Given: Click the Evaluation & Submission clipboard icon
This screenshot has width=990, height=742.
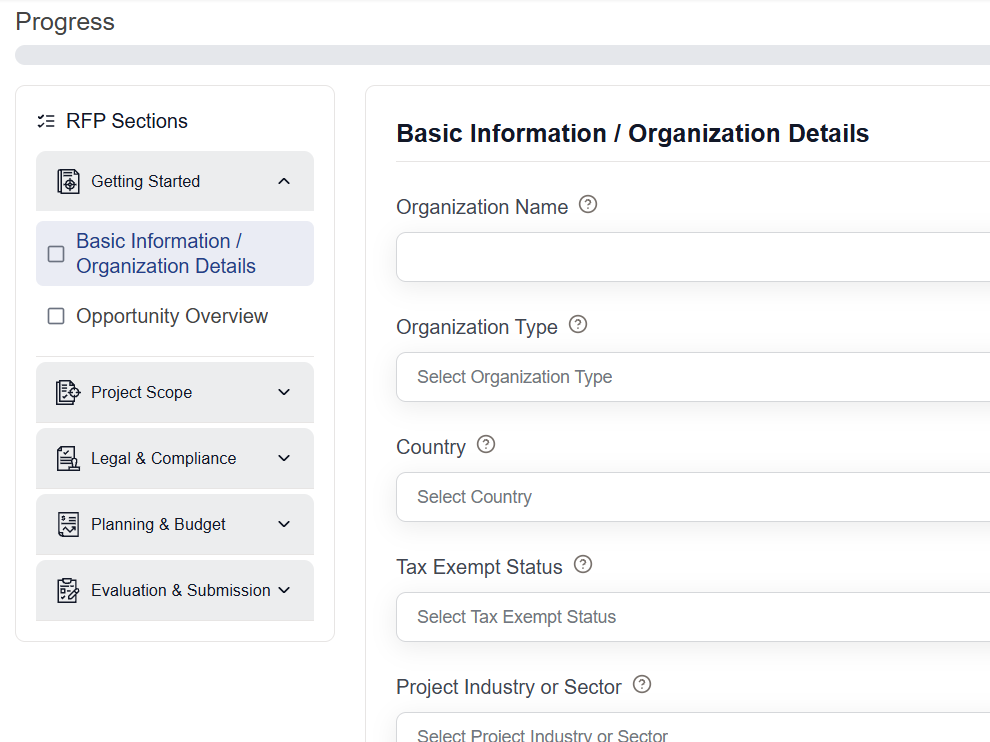Looking at the screenshot, I should pos(68,590).
